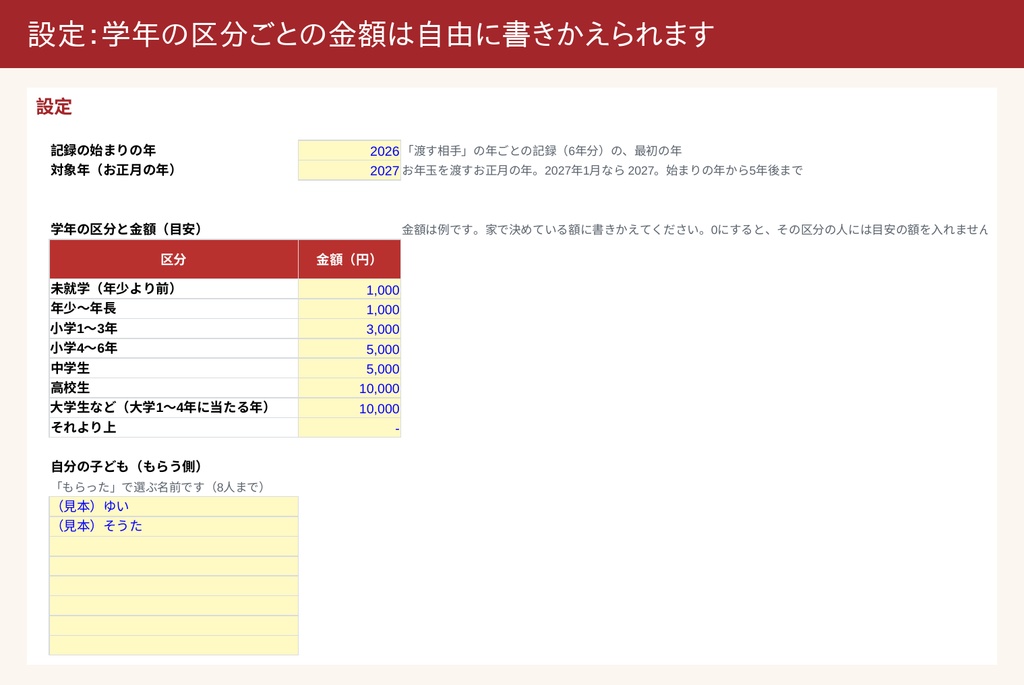
Task: Select the row label 未就学（年少より前）
Action: (114, 289)
